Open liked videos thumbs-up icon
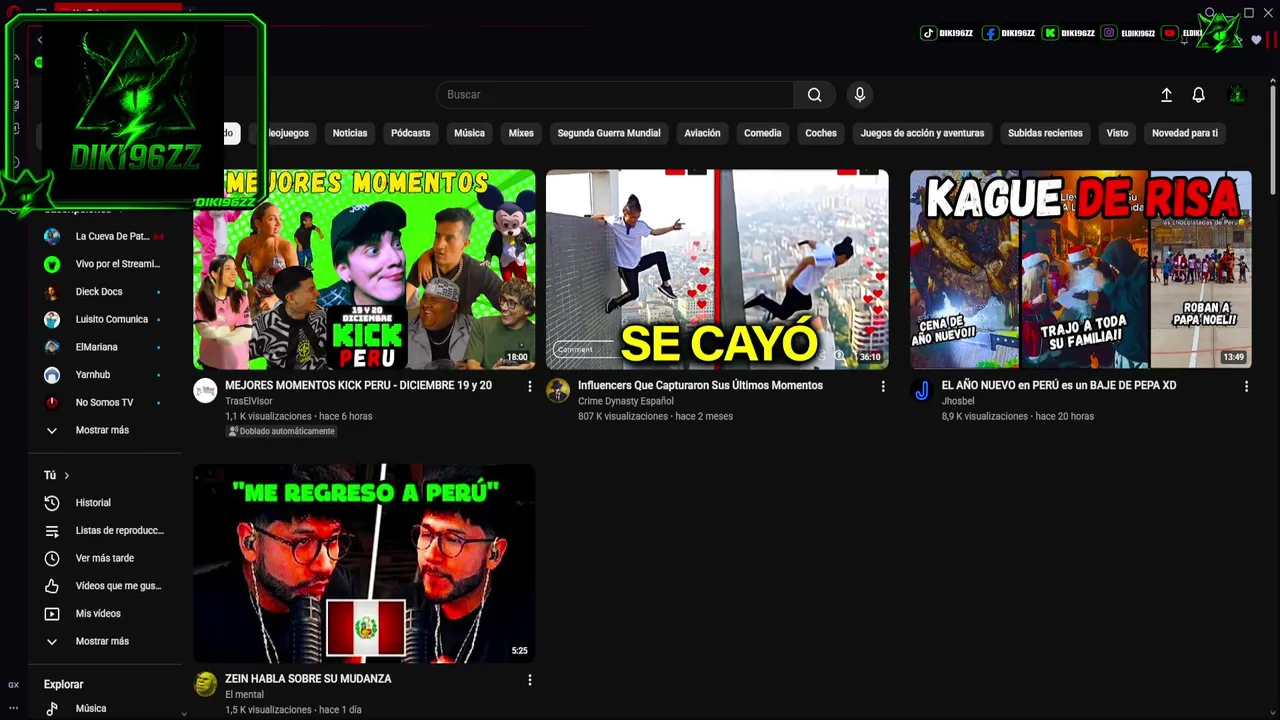 [52, 586]
